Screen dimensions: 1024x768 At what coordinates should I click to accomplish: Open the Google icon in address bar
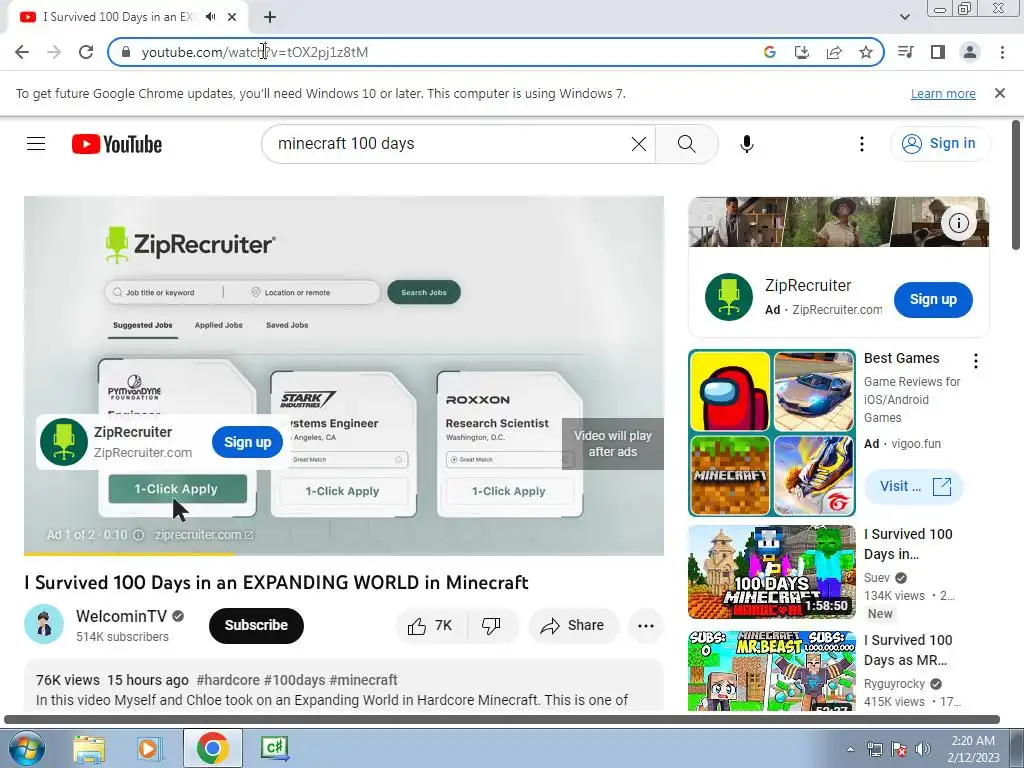pos(770,52)
